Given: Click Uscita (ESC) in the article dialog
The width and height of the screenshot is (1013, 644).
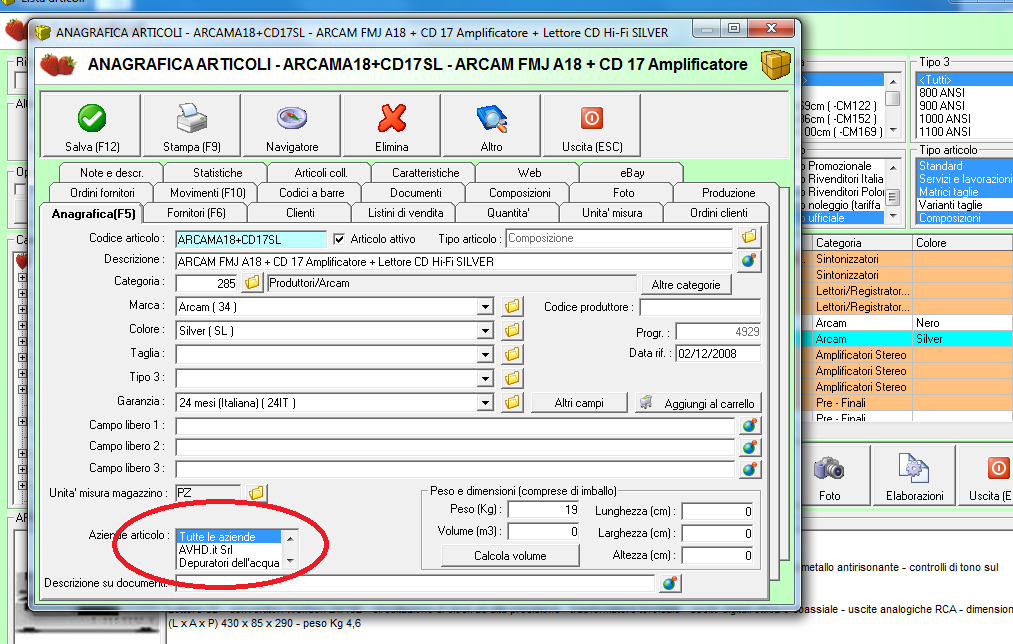Looking at the screenshot, I should coord(592,125).
